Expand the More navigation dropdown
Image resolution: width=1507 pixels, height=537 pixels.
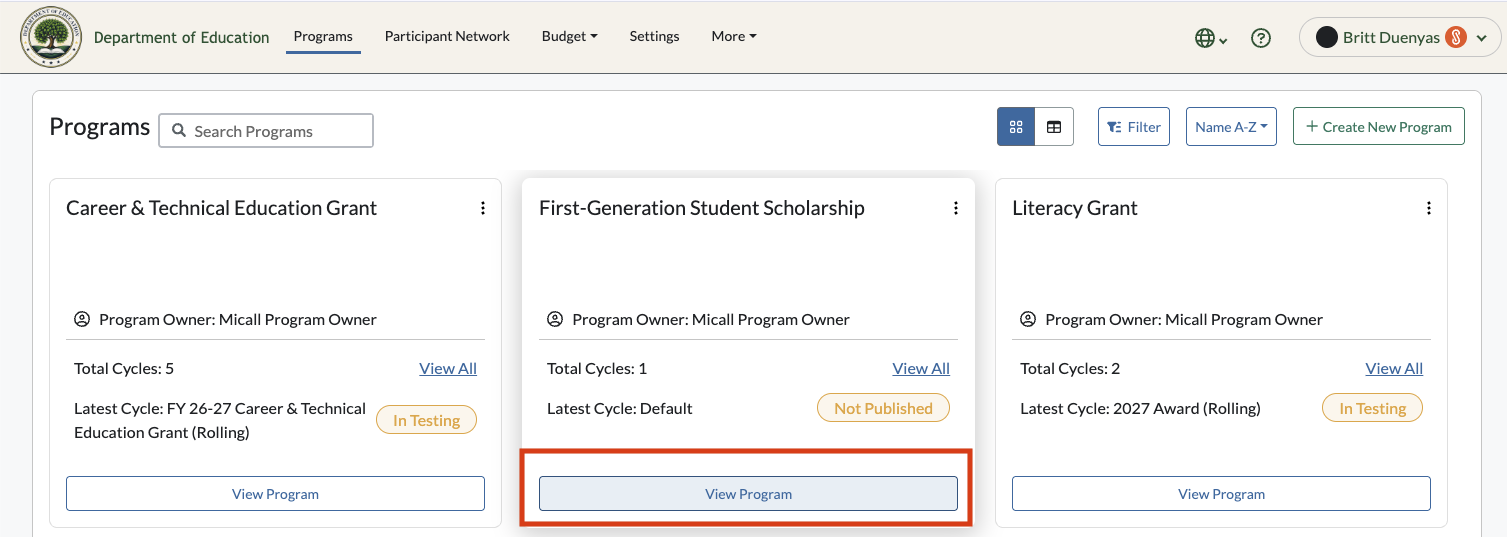click(x=734, y=36)
